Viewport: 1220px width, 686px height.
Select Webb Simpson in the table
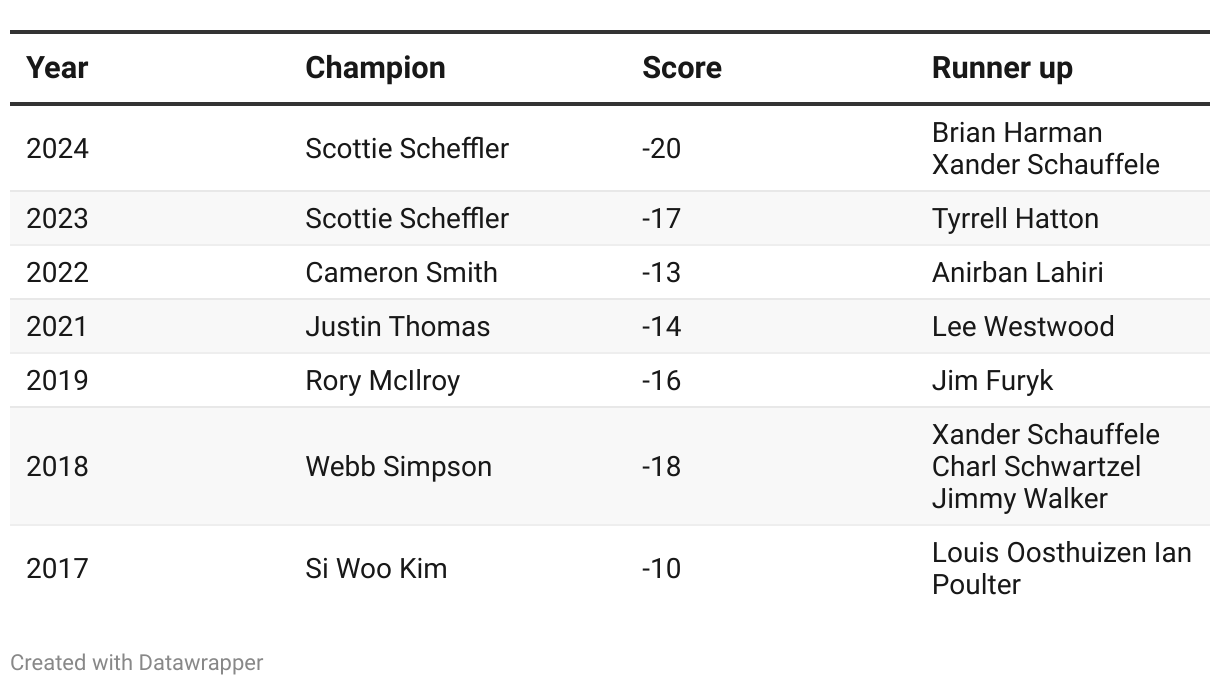tap(398, 467)
